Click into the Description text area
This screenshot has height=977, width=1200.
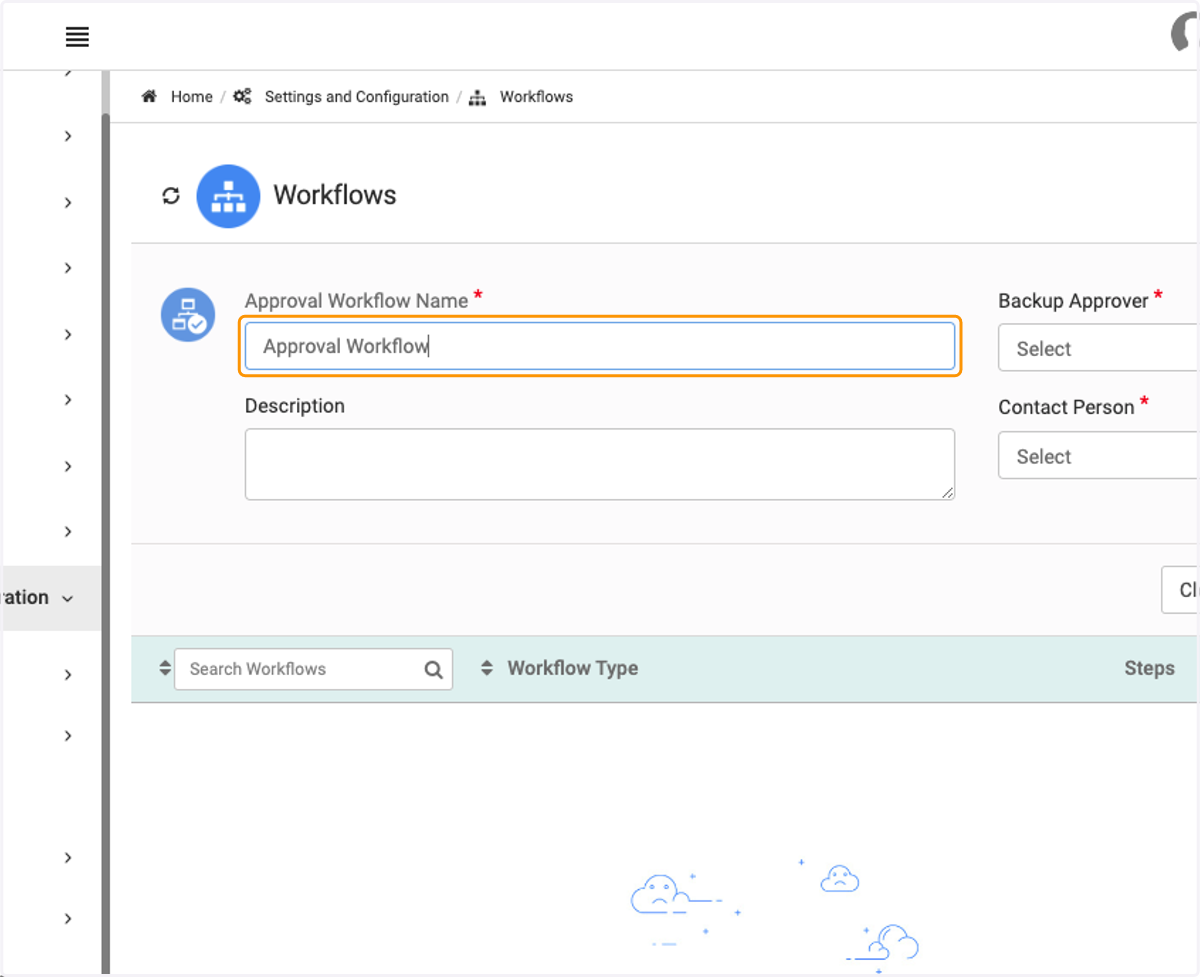pyautogui.click(x=600, y=464)
